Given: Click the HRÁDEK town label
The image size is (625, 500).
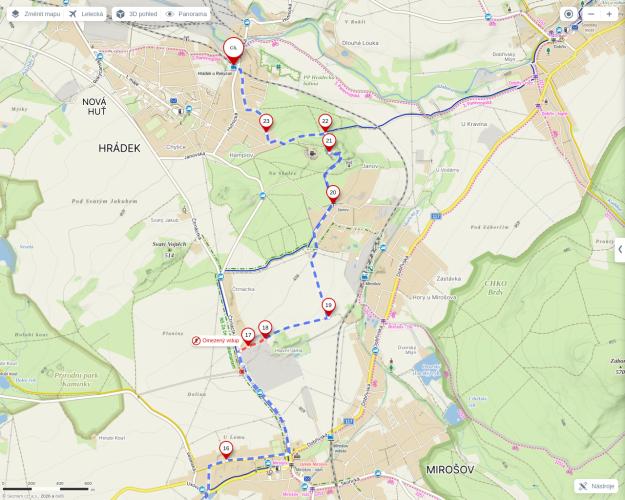Looking at the screenshot, I should point(120,147).
